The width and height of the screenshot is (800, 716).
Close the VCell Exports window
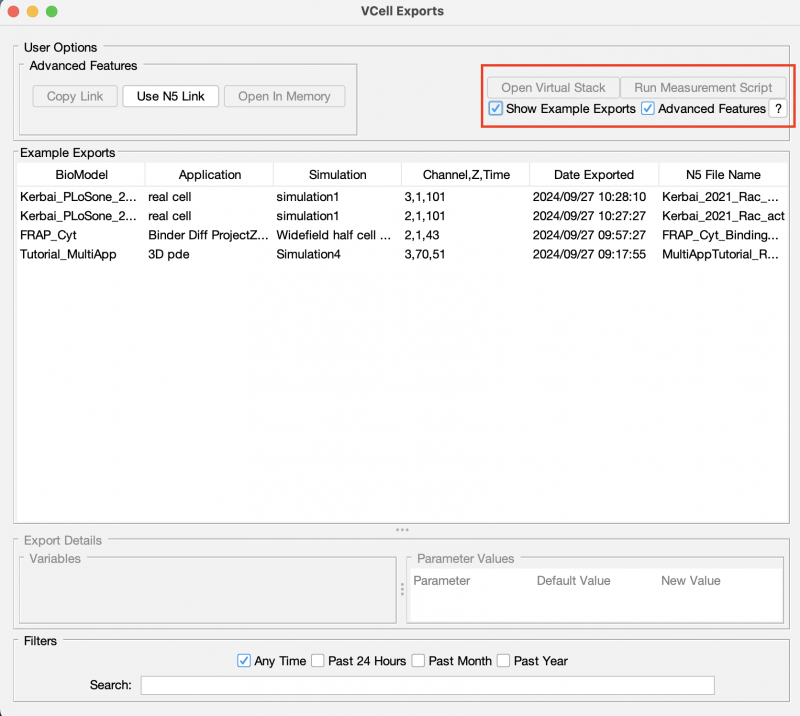pyautogui.click(x=14, y=11)
